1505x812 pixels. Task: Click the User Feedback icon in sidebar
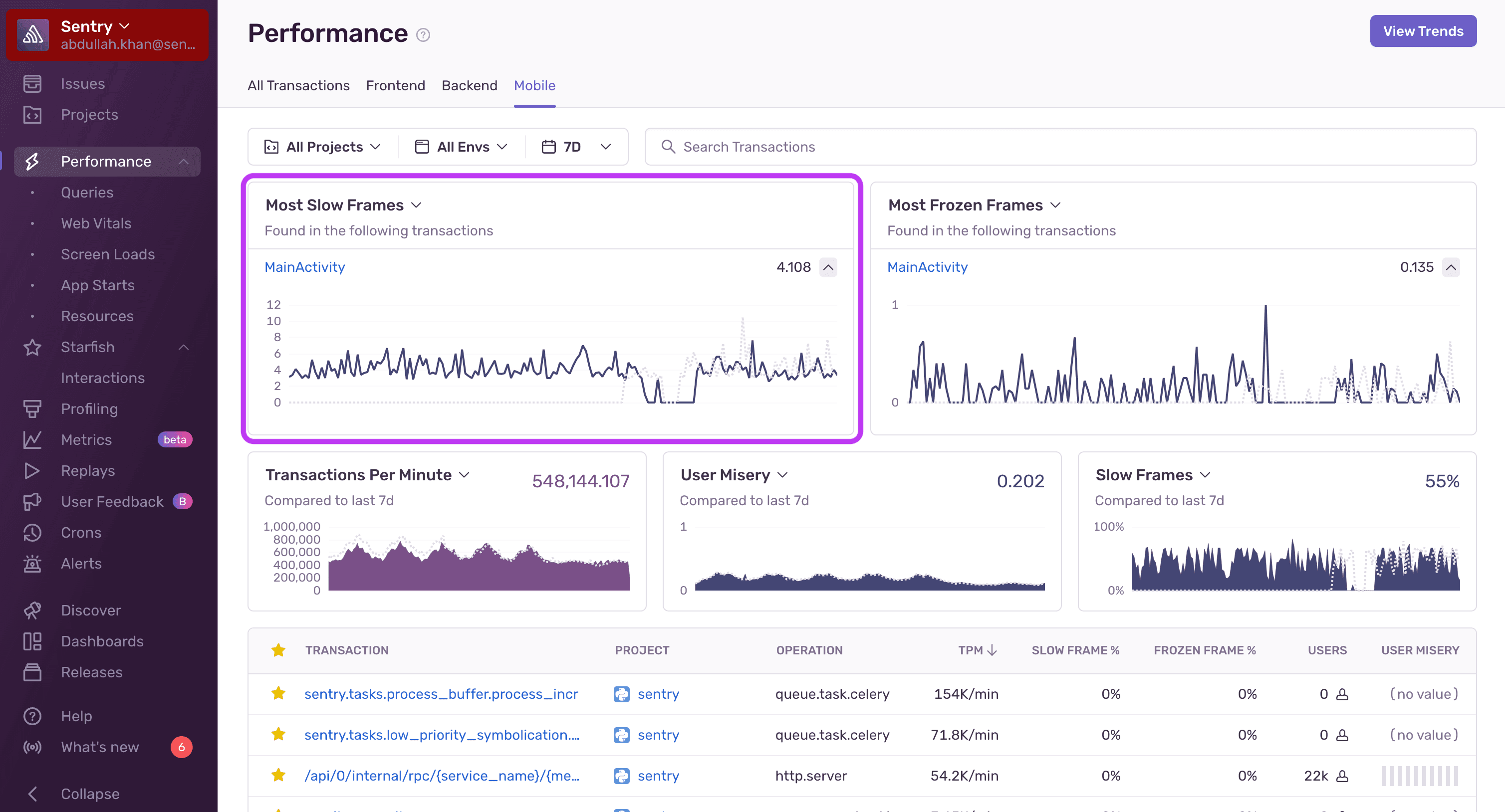[32, 500]
